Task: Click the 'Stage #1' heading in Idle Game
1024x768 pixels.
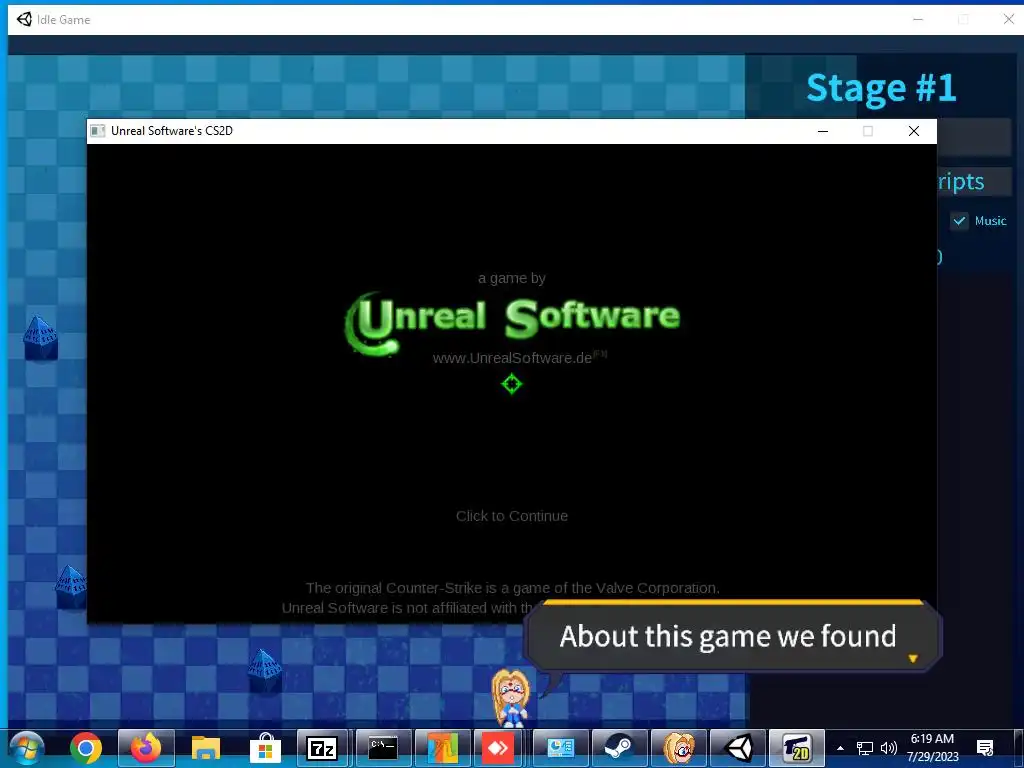Action: tap(881, 88)
